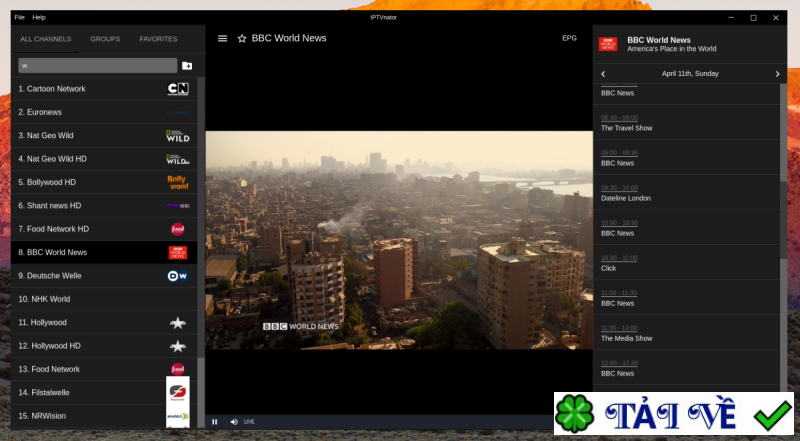Click BBC logo in EPG header

click(608, 44)
